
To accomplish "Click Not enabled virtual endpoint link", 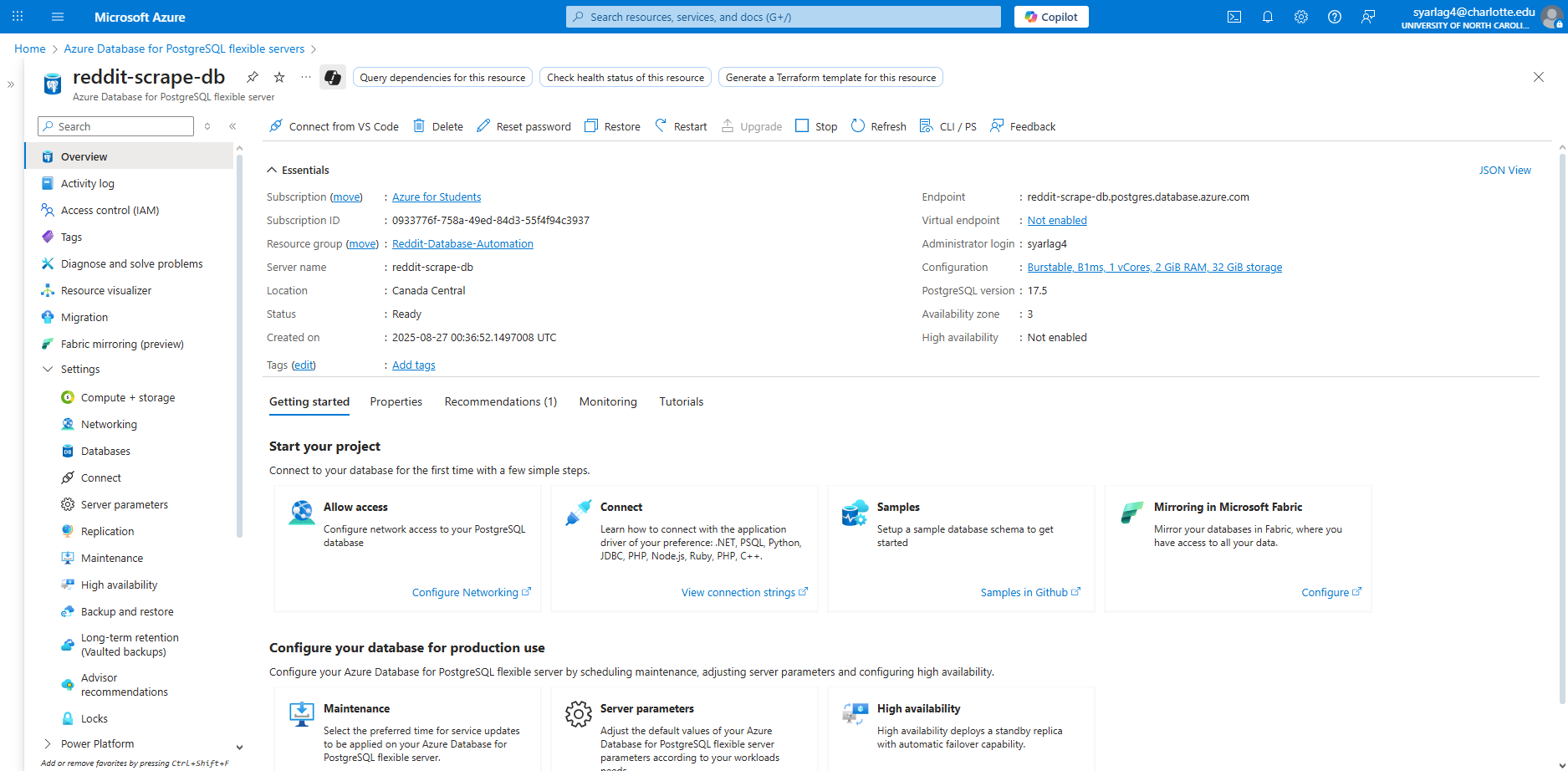I will pyautogui.click(x=1057, y=221).
